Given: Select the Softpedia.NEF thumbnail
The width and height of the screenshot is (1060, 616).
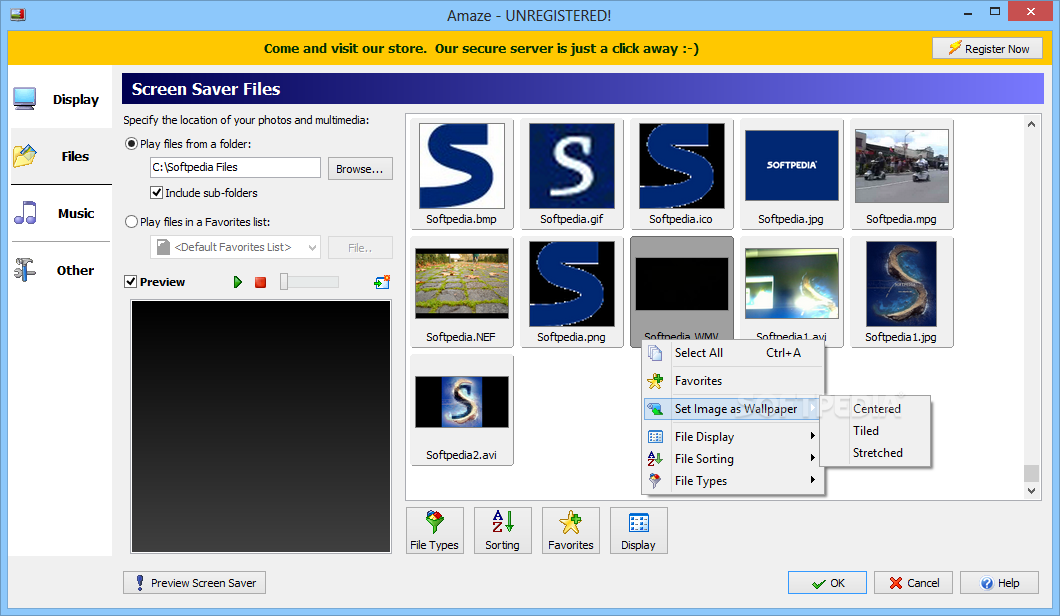Looking at the screenshot, I should click(x=462, y=292).
